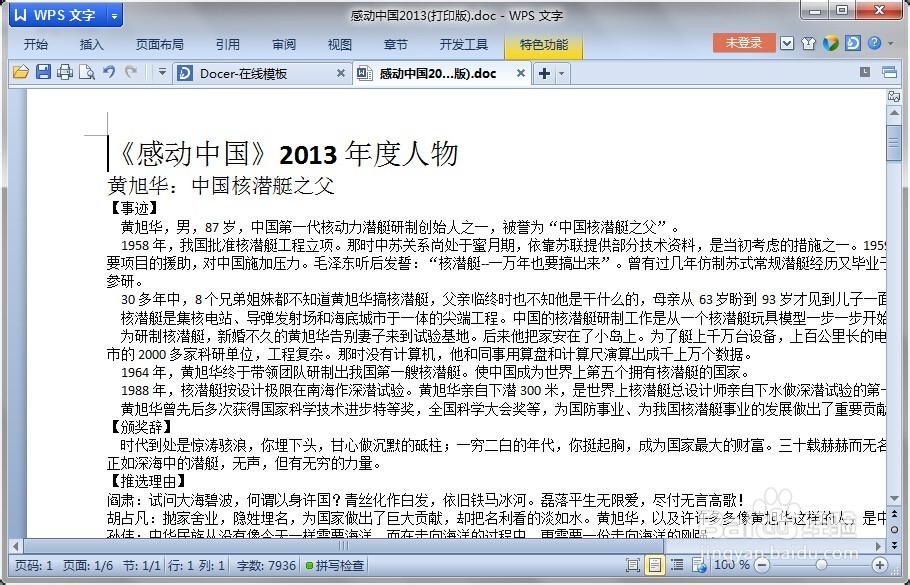The height and width of the screenshot is (585, 910).
Task: Open a document via the folder icon
Action: point(20,72)
